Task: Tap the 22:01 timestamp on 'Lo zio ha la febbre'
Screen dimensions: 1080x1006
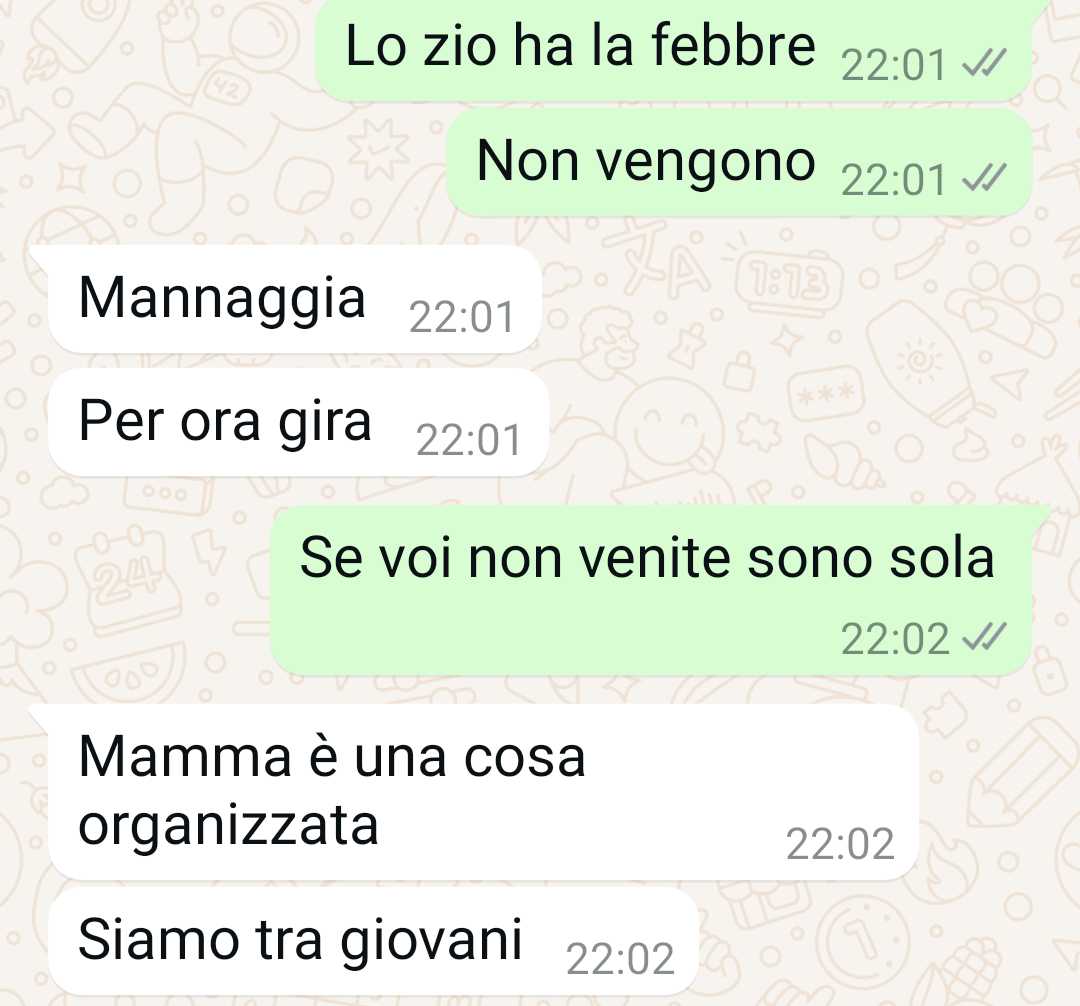Action: point(893,66)
